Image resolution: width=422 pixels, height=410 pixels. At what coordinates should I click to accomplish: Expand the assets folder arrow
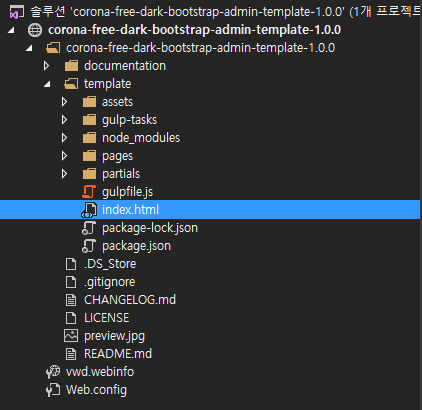click(x=65, y=102)
